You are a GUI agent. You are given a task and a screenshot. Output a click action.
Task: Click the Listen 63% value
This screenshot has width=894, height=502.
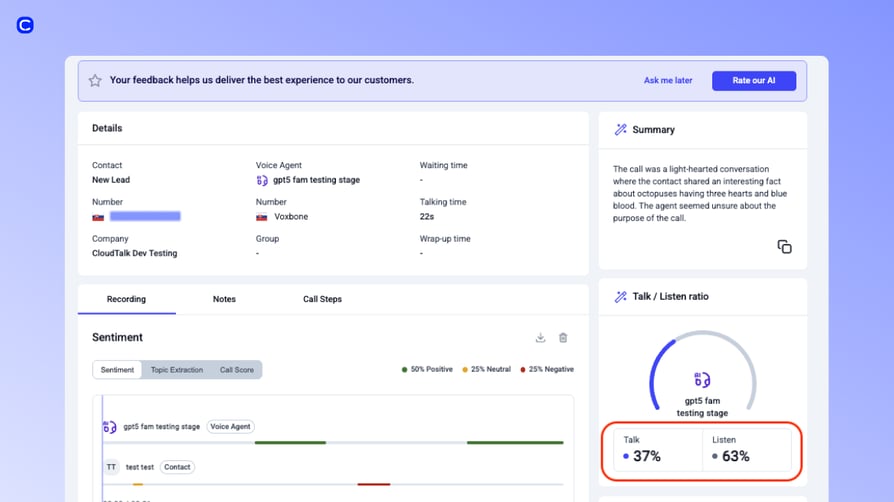click(735, 456)
